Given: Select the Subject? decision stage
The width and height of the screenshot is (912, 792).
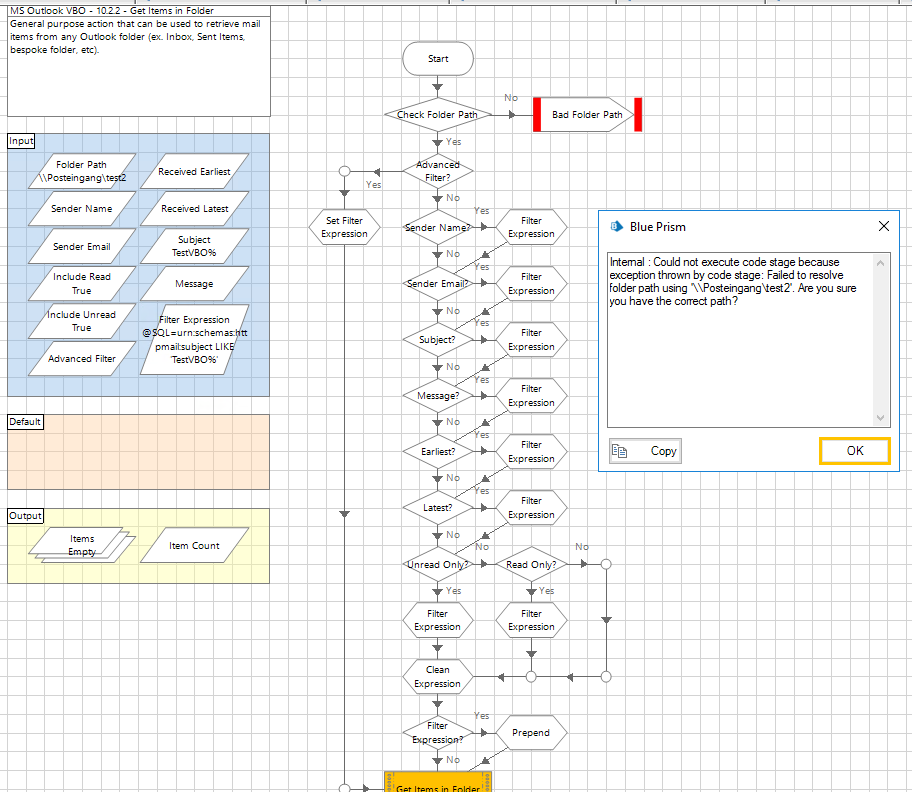Looking at the screenshot, I should click(438, 340).
